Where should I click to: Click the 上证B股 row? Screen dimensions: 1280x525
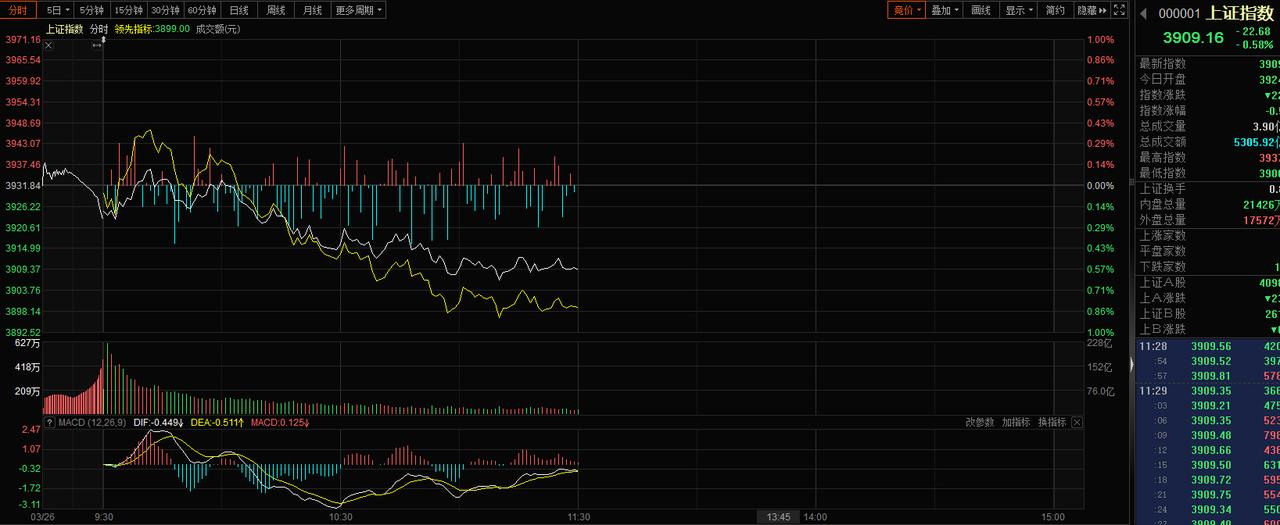click(1206, 313)
